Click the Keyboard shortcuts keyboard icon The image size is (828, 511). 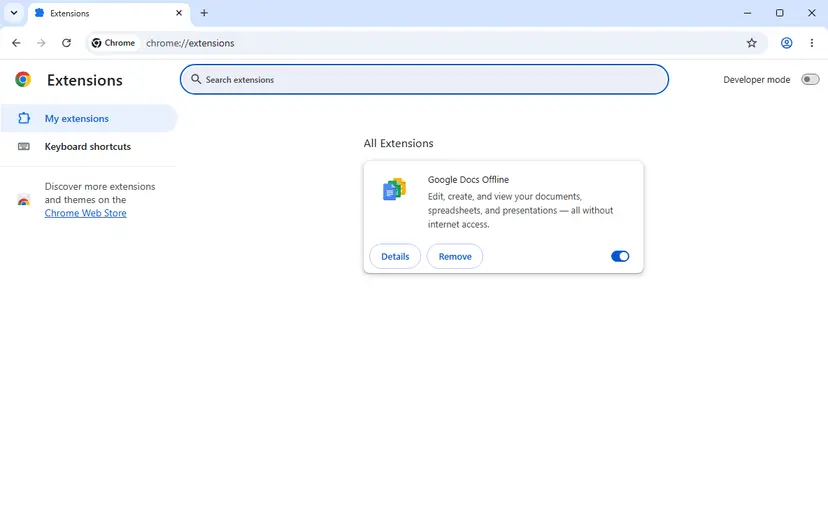(x=24, y=146)
